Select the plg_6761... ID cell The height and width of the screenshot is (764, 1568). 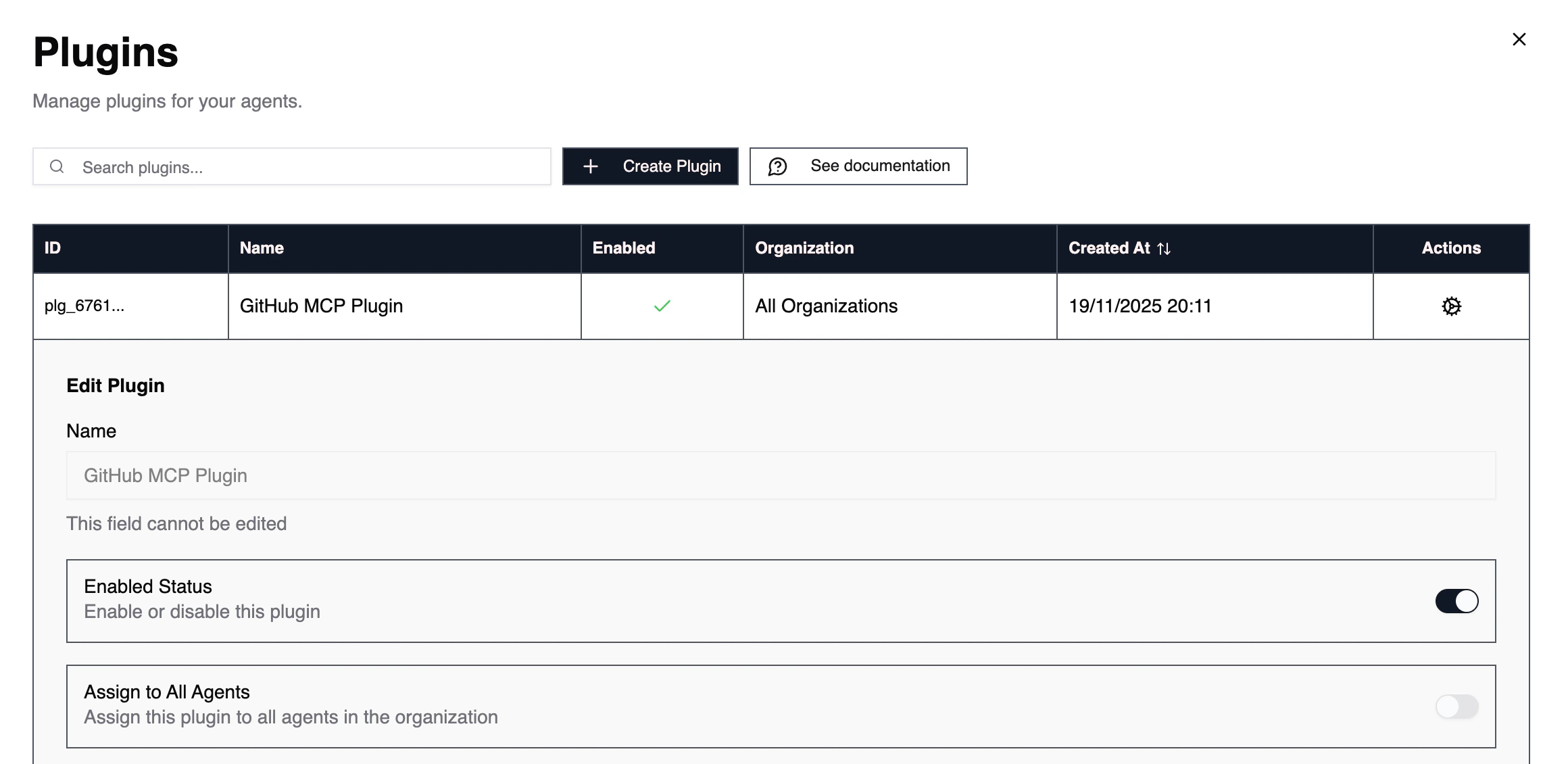(130, 306)
